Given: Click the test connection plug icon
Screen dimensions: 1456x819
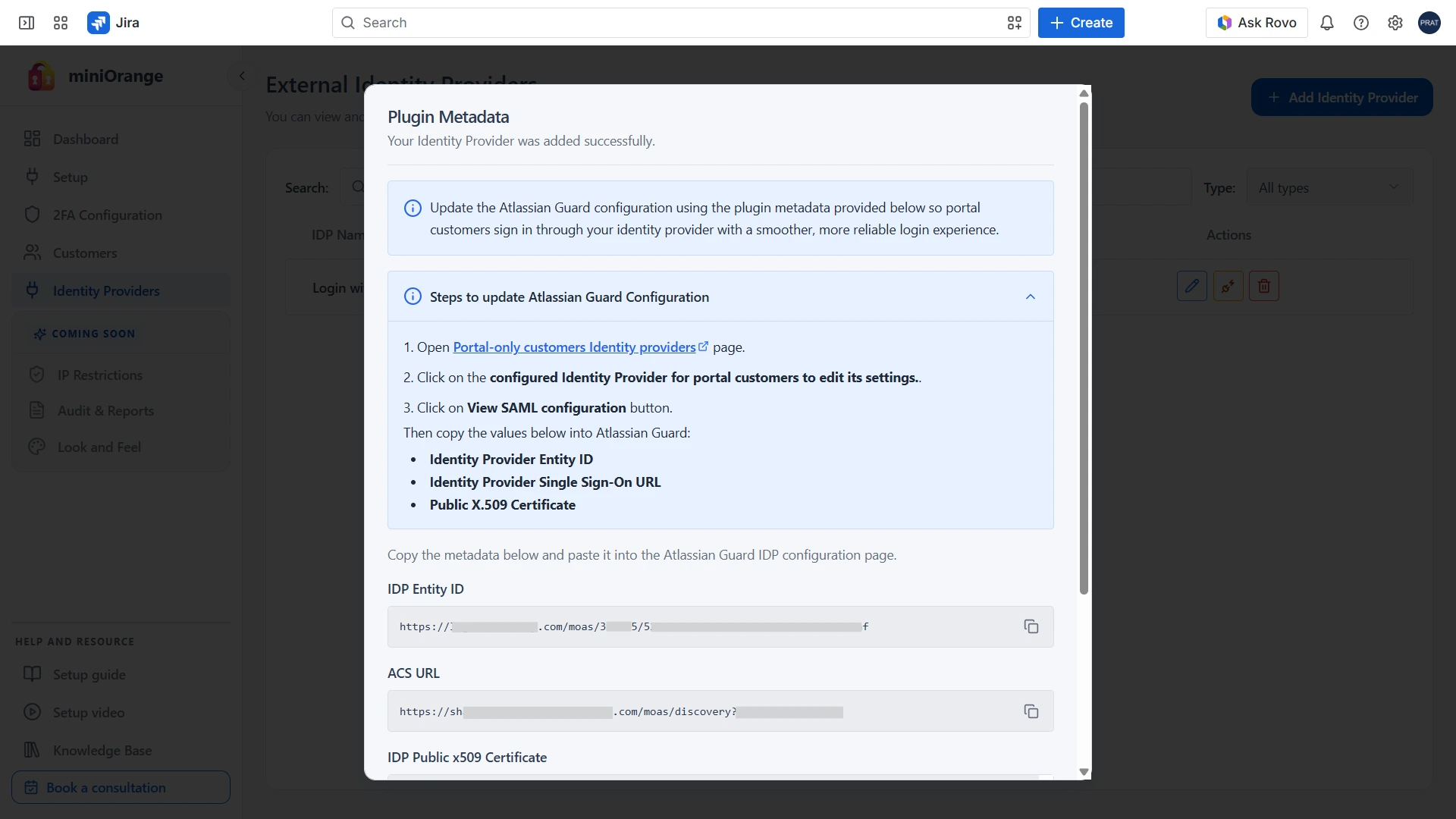Looking at the screenshot, I should click(1228, 286).
